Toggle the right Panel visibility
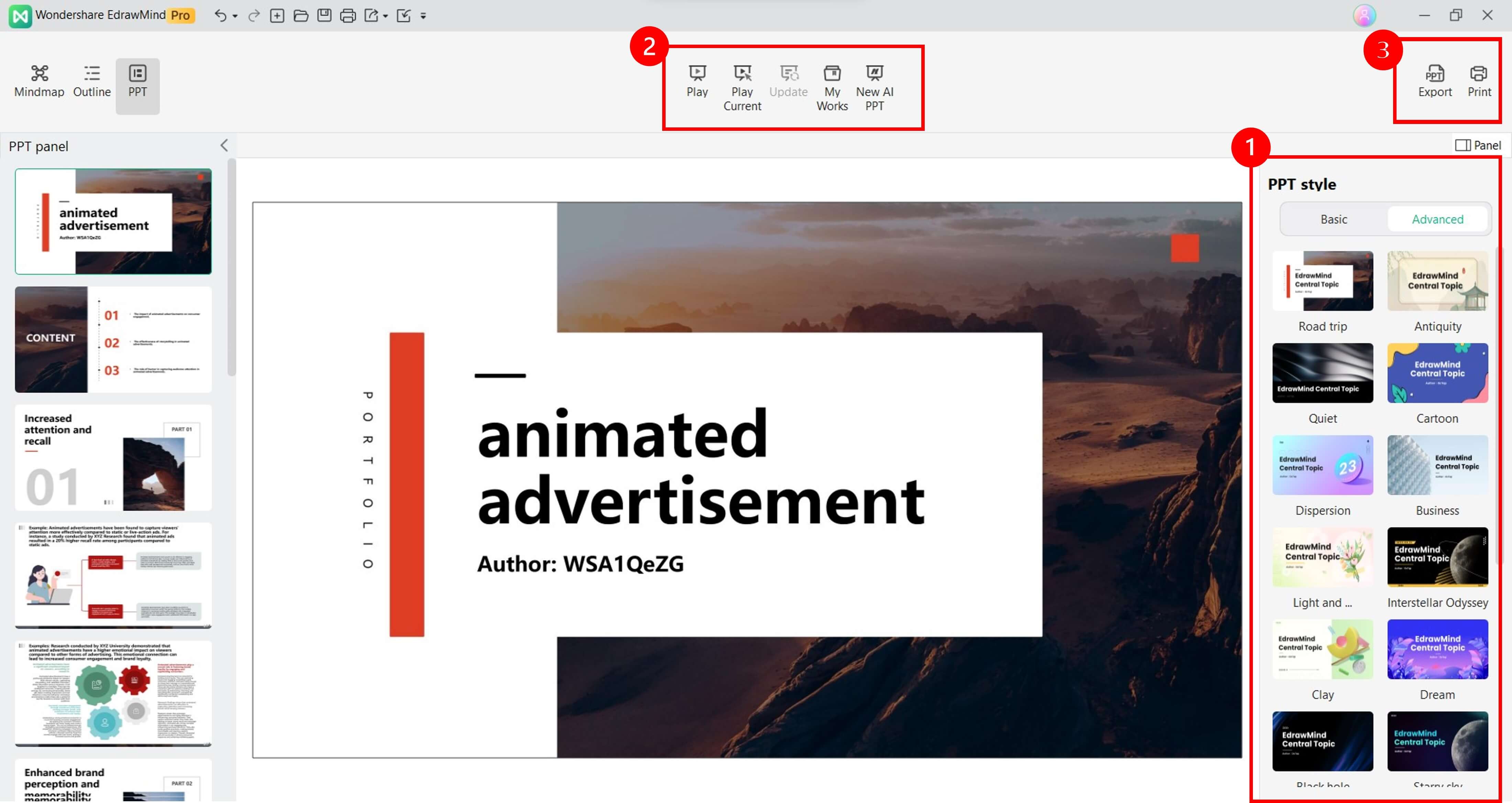This screenshot has width=1512, height=803. tap(1478, 145)
